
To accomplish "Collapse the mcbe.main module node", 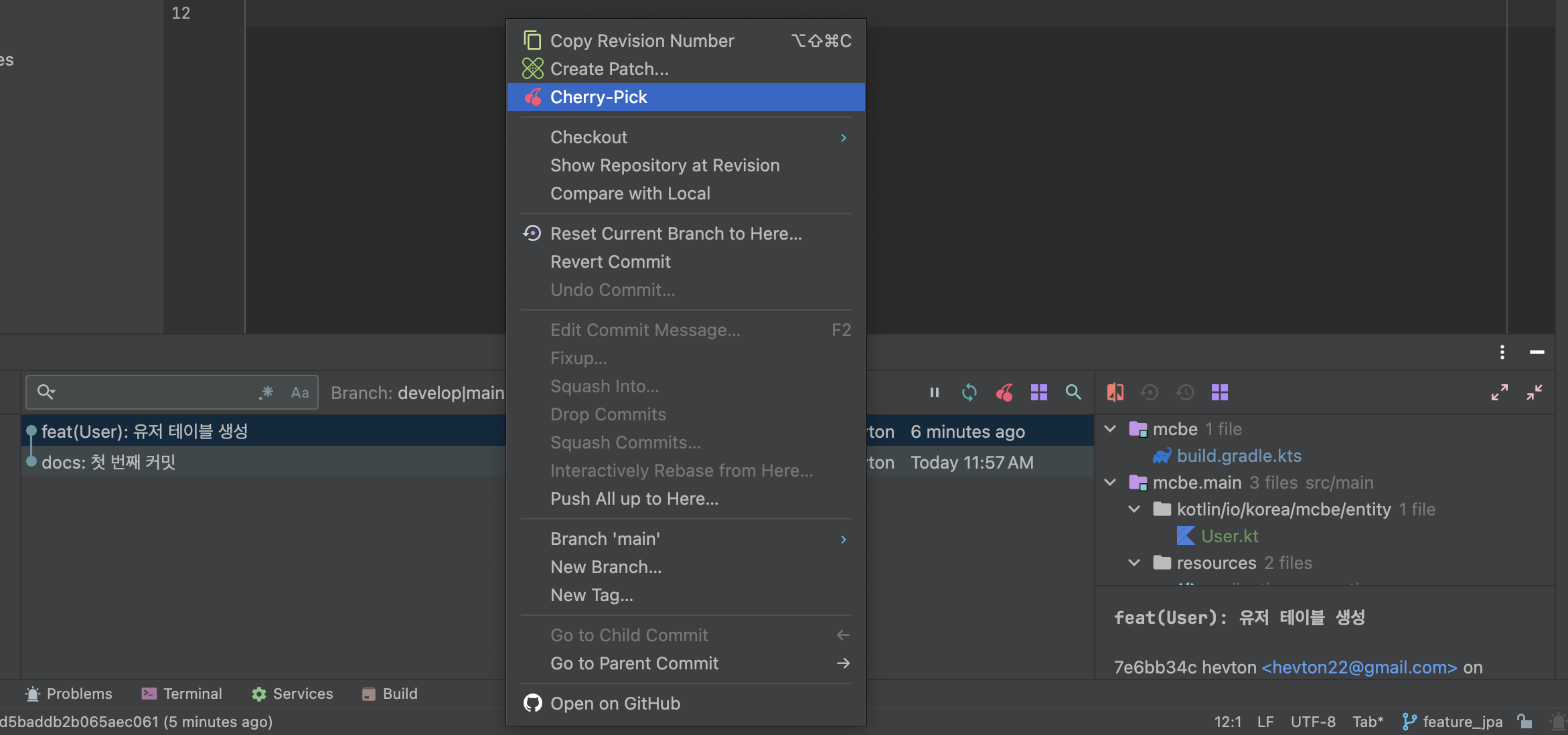I will point(1110,483).
